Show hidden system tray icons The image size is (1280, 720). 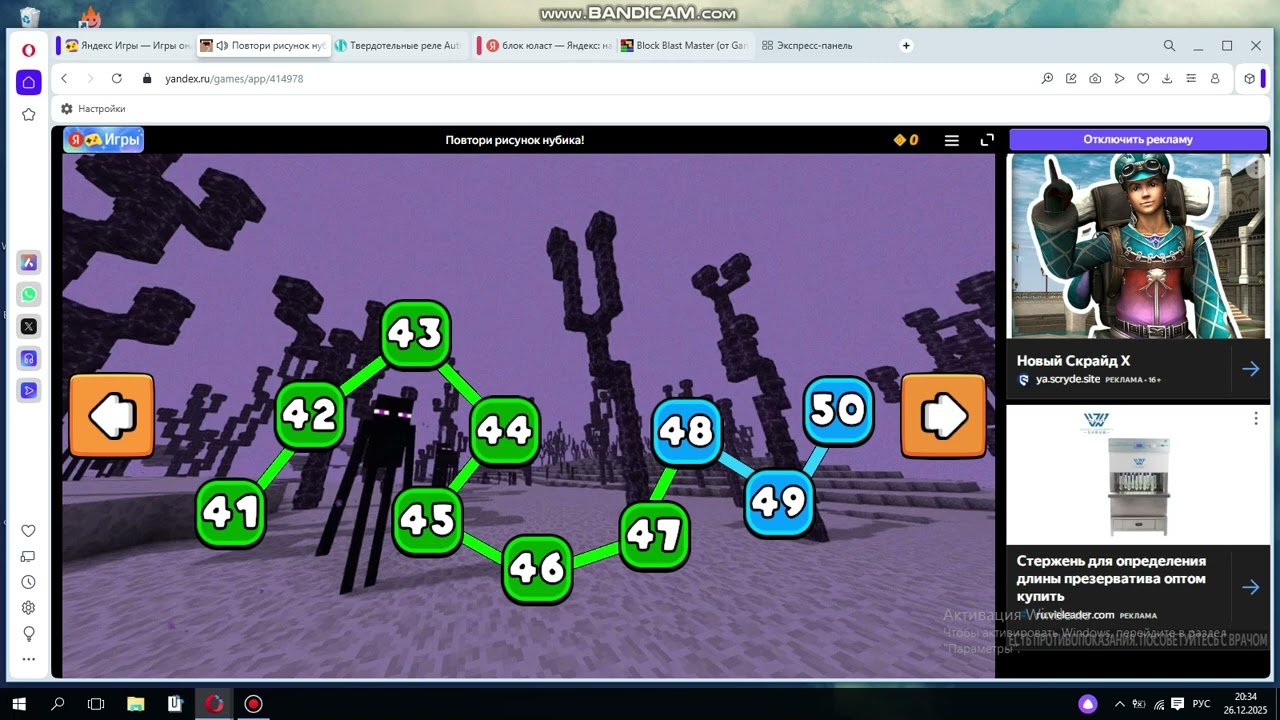pyautogui.click(x=1120, y=704)
